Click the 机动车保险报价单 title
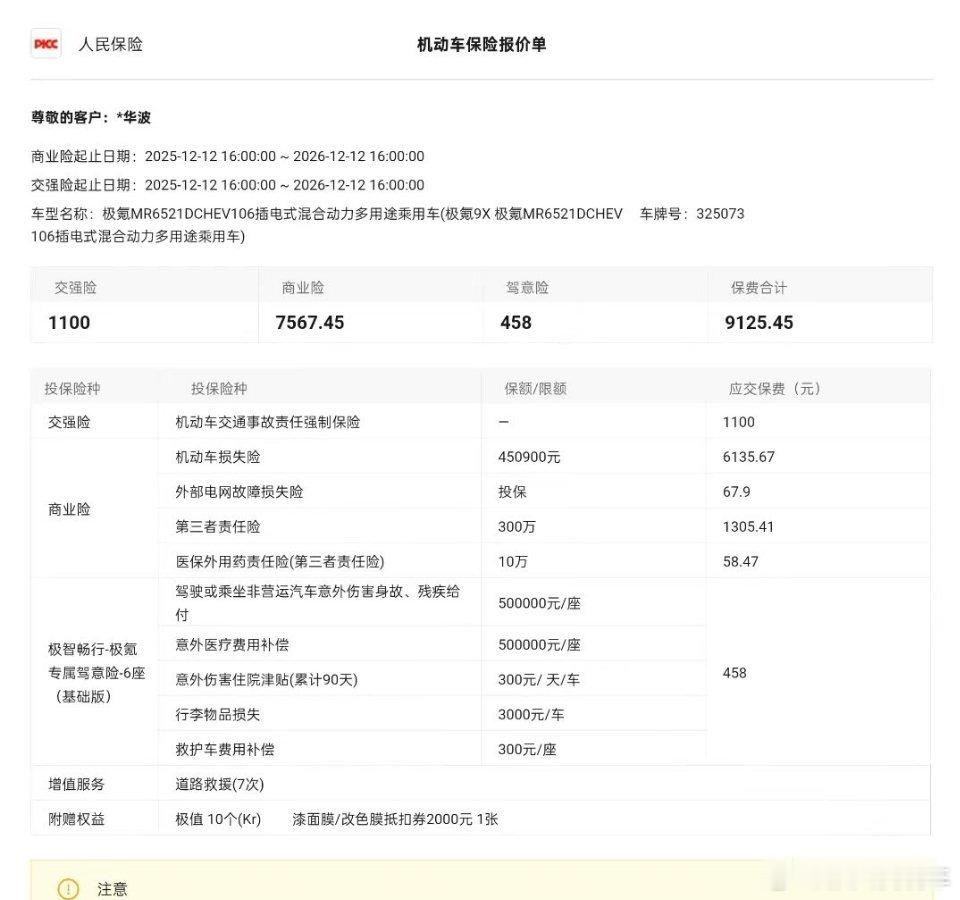 pos(481,45)
